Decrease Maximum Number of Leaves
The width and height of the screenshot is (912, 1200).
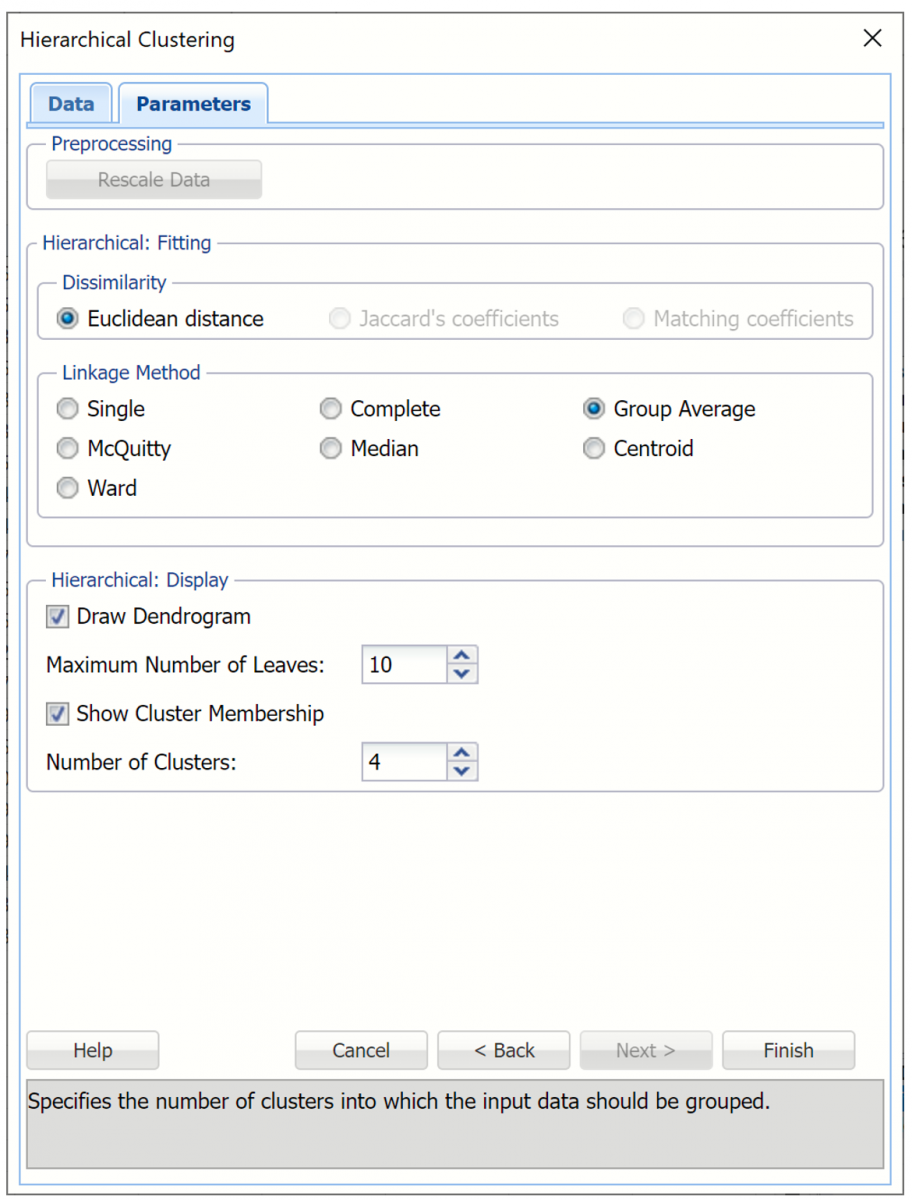pos(461,674)
